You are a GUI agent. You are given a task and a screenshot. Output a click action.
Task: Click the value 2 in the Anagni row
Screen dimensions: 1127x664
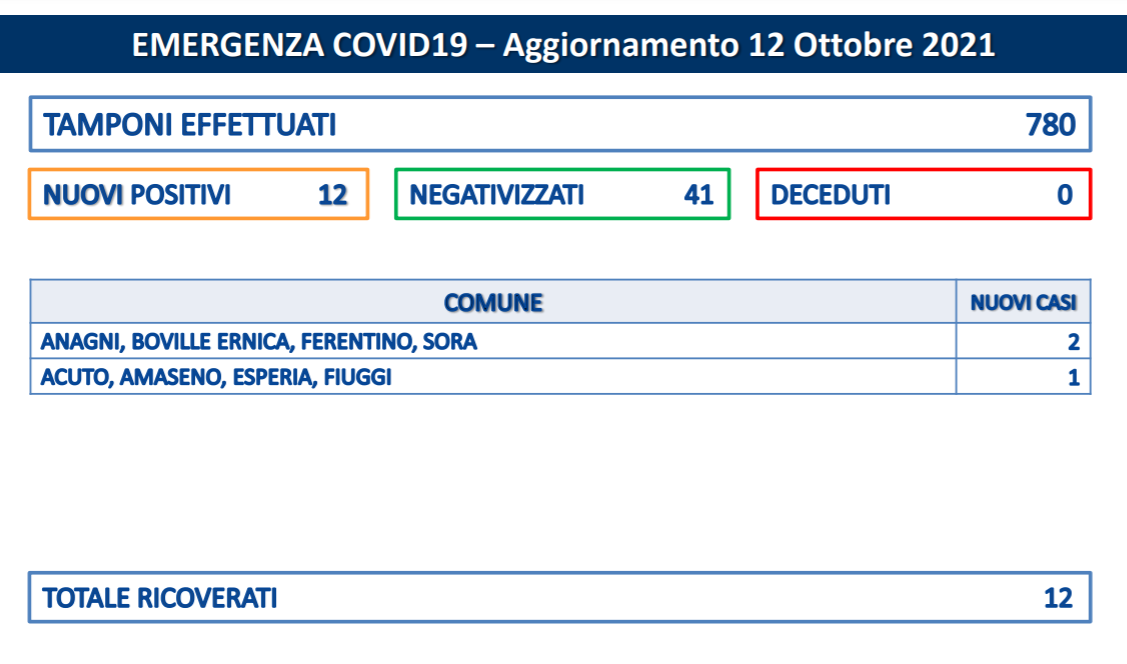click(1073, 341)
